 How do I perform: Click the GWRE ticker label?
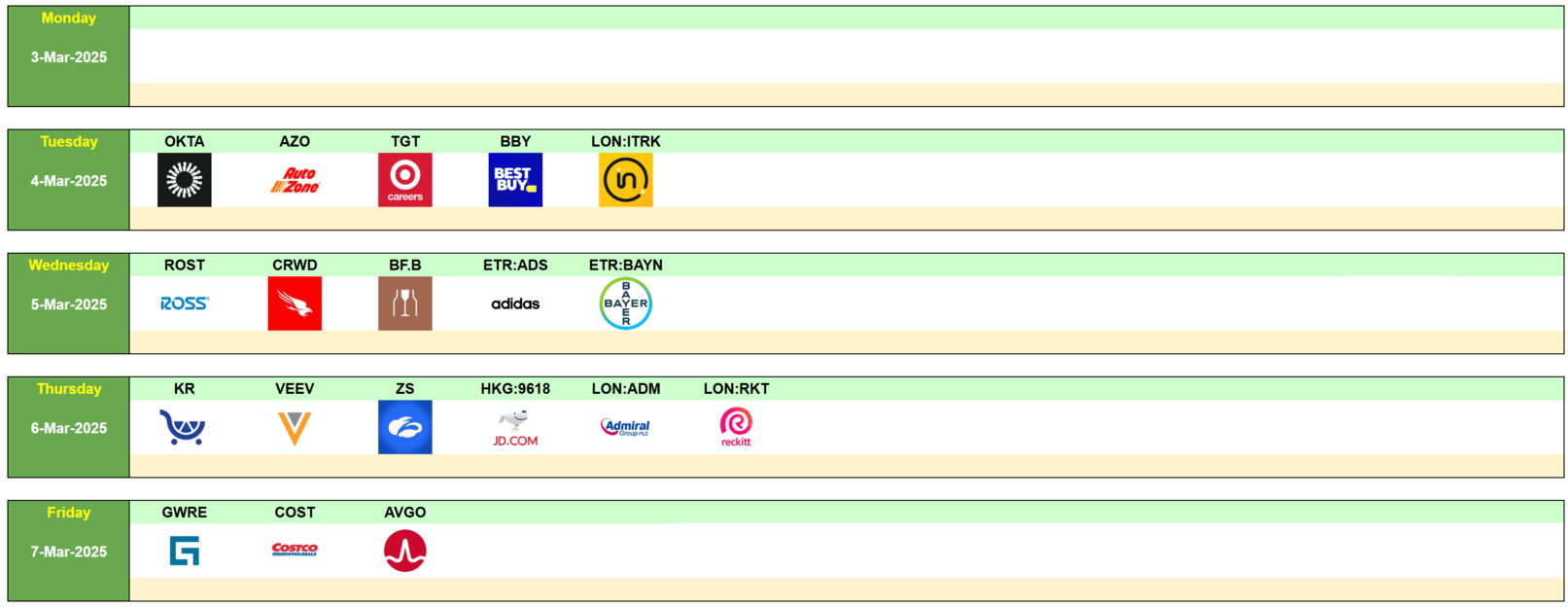coord(185,512)
